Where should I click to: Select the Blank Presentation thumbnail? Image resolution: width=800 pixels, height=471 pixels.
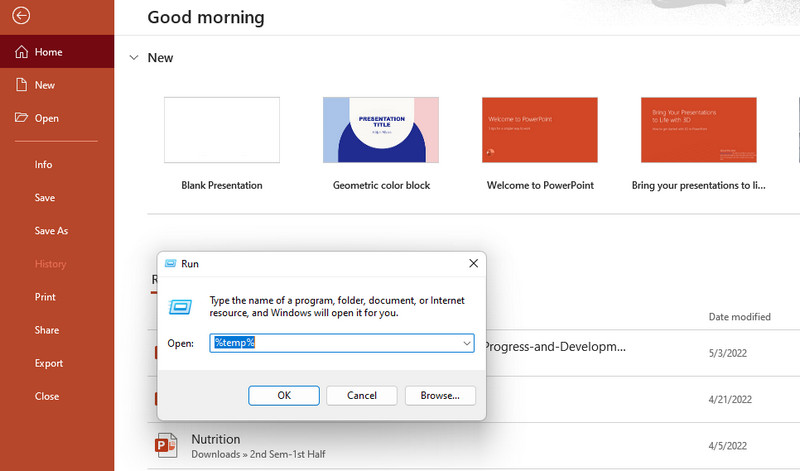(222, 130)
